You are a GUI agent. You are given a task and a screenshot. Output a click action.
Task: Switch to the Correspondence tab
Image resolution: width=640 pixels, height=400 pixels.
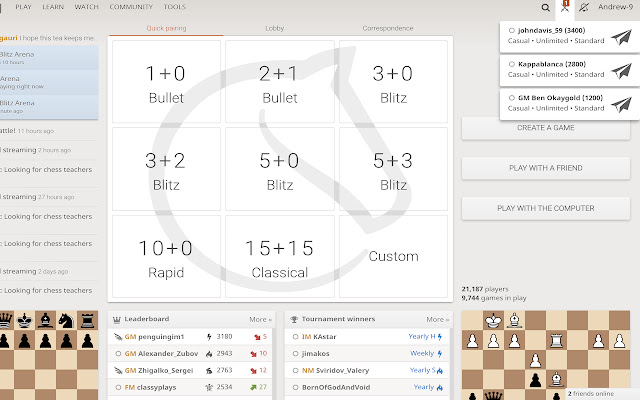(x=388, y=28)
